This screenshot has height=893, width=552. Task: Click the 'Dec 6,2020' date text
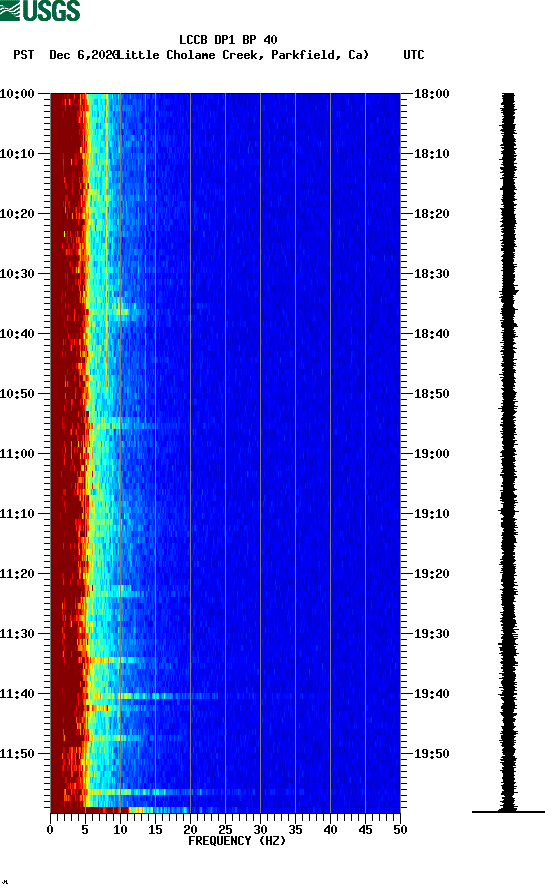[84, 55]
